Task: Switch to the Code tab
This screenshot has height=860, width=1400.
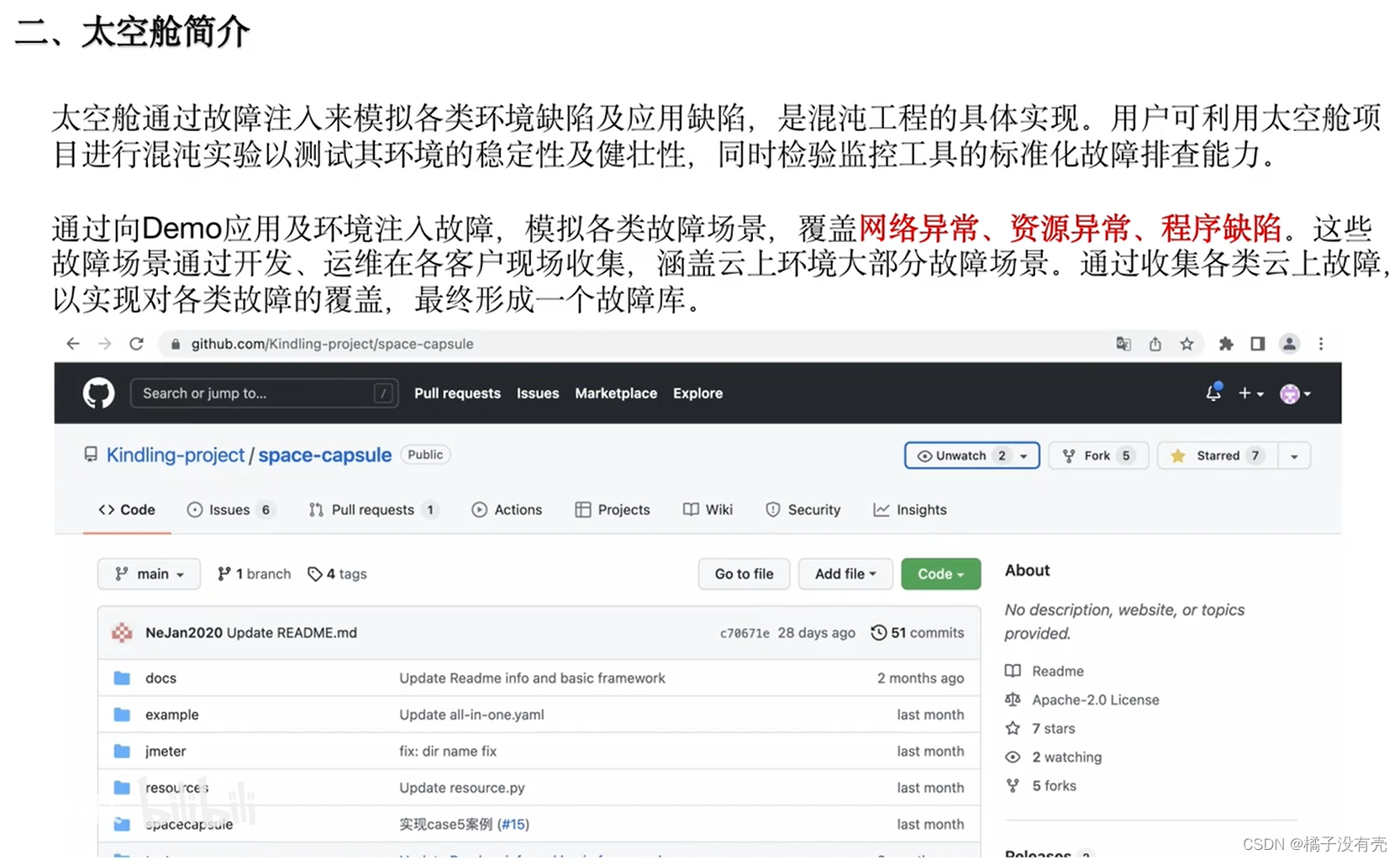Action: point(127,509)
